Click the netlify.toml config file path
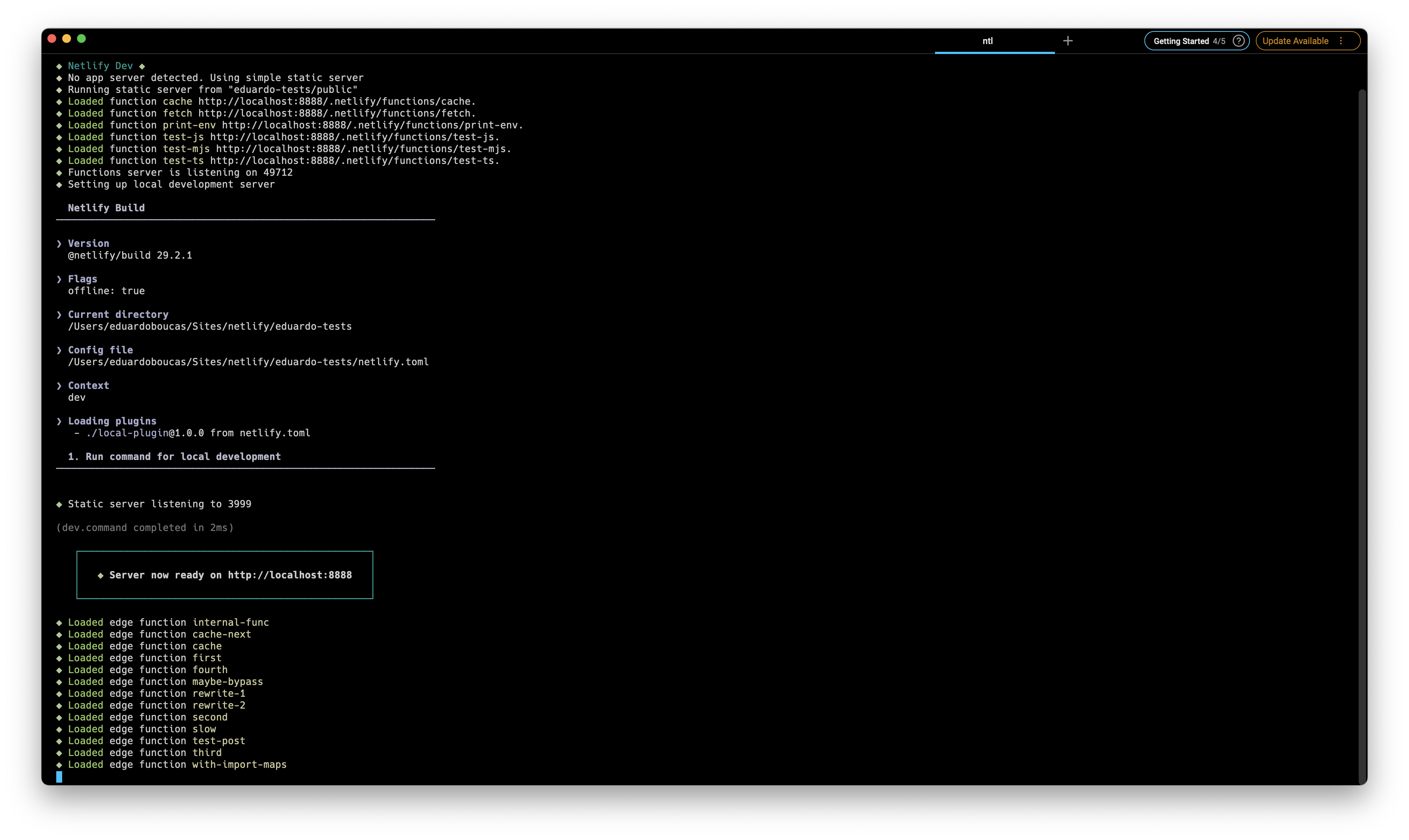 (248, 362)
